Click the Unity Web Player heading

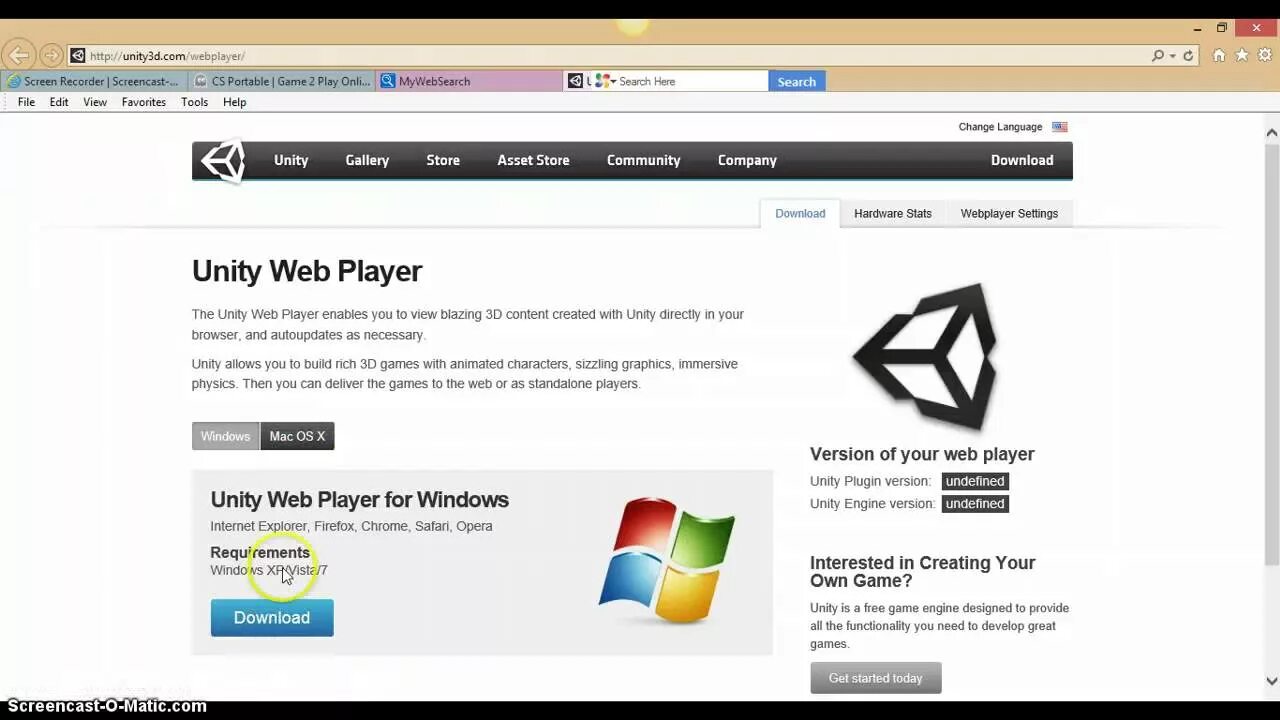(307, 271)
